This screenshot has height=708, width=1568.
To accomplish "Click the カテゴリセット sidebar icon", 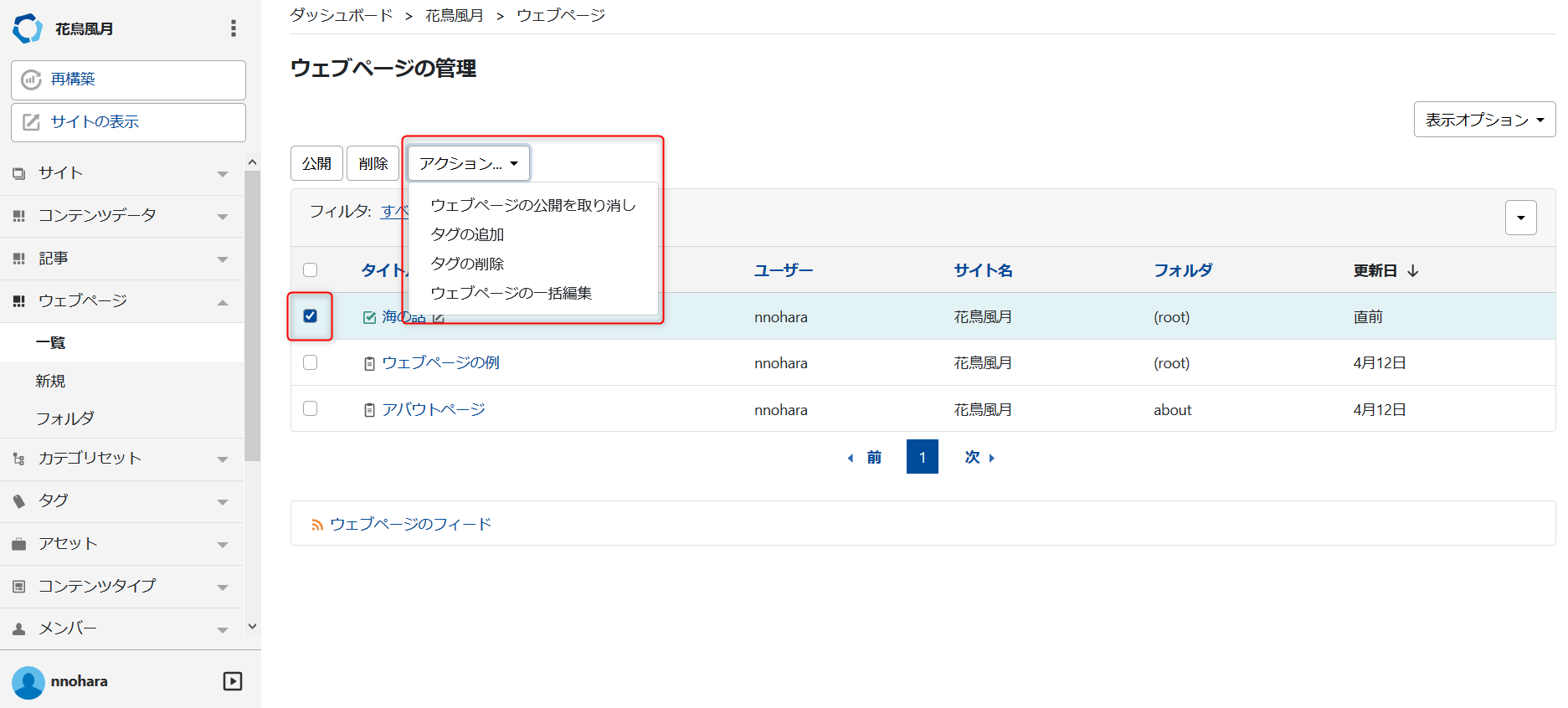I will click(19, 459).
